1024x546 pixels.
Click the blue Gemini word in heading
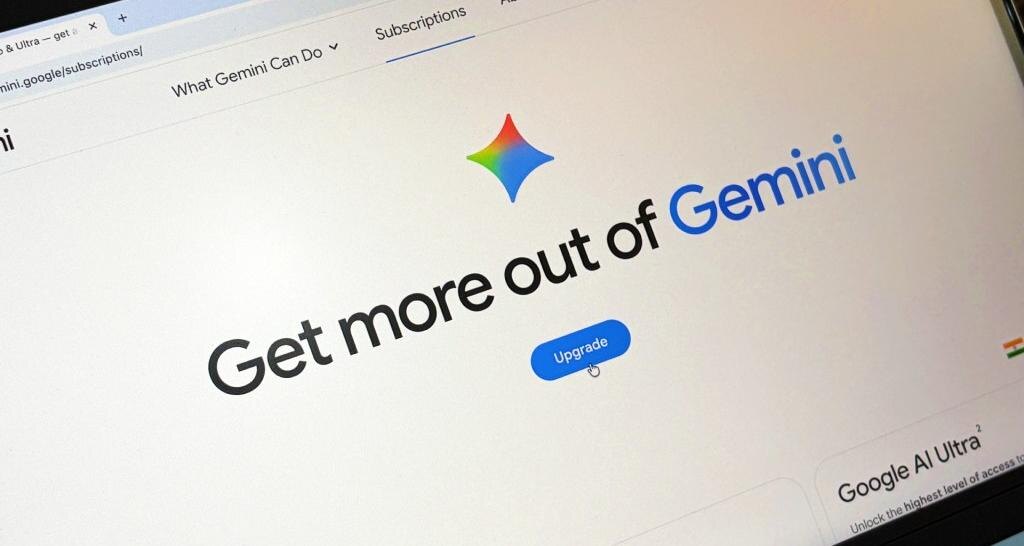coord(762,185)
